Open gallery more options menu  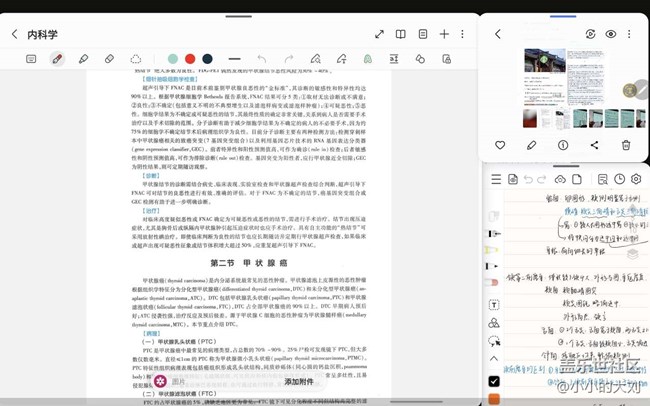pyautogui.click(x=629, y=34)
